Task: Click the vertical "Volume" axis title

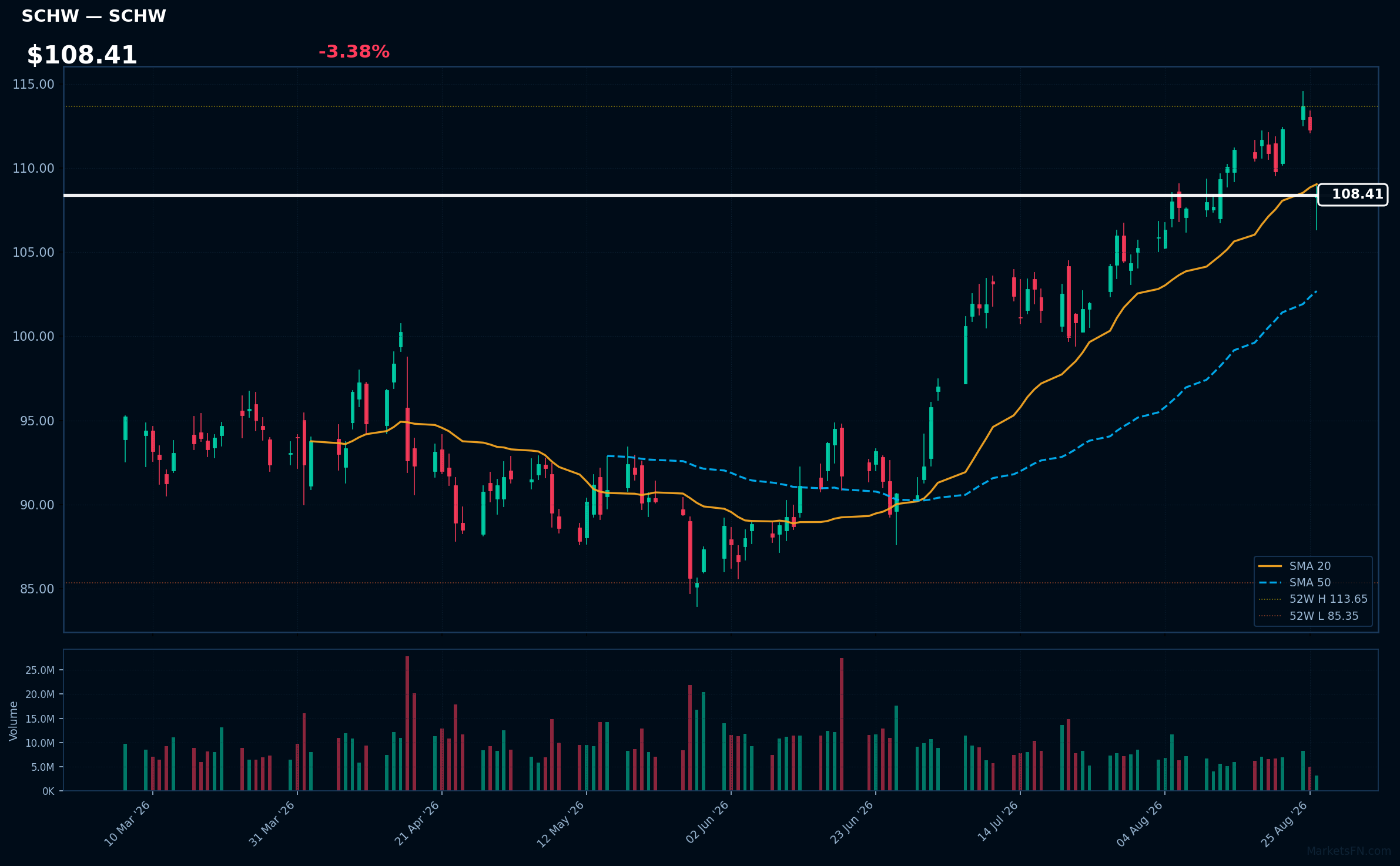Action: click(x=13, y=721)
